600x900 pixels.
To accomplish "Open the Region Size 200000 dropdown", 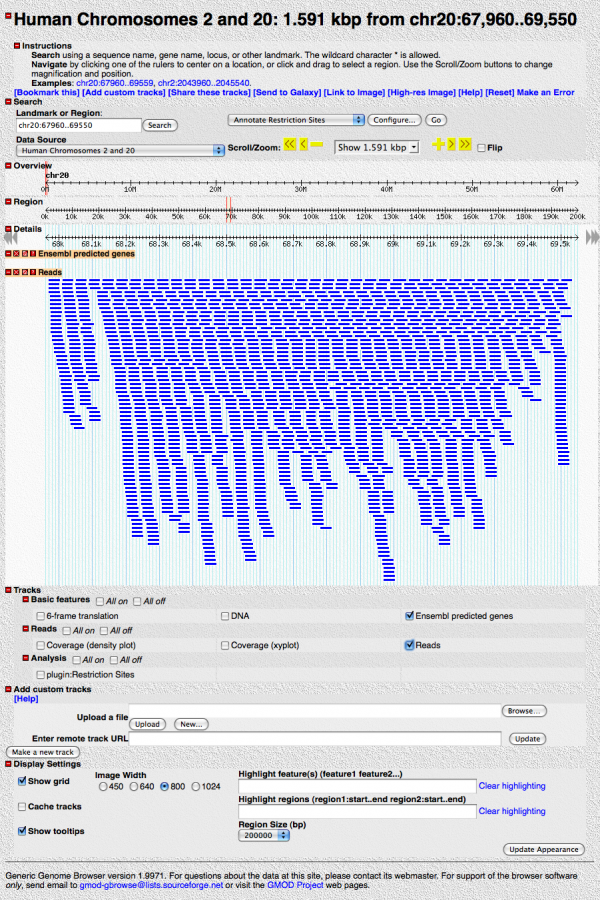I will pos(264,835).
